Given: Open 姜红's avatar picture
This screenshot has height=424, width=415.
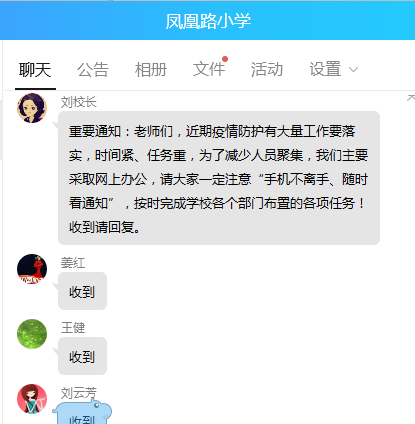Looking at the screenshot, I should pyautogui.click(x=32, y=269).
